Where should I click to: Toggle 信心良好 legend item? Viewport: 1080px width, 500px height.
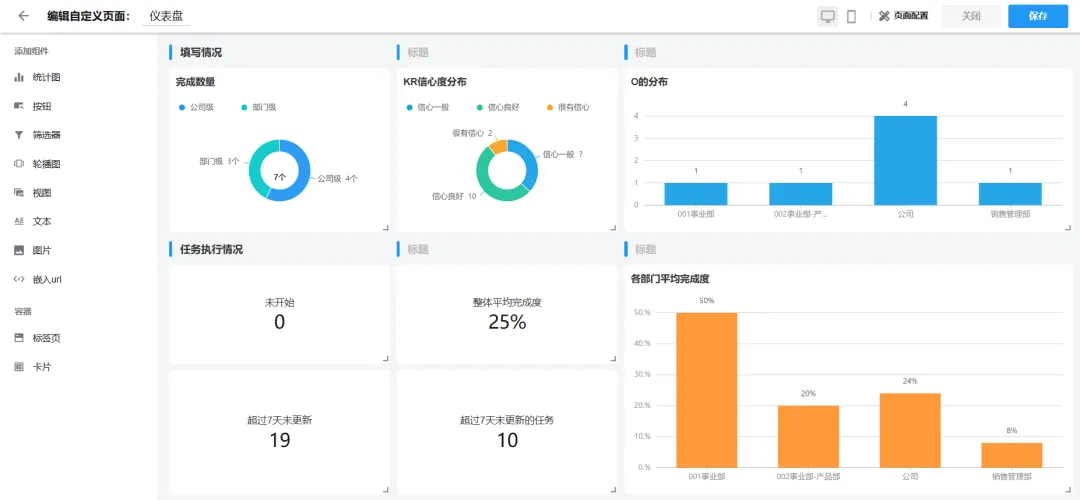498,107
